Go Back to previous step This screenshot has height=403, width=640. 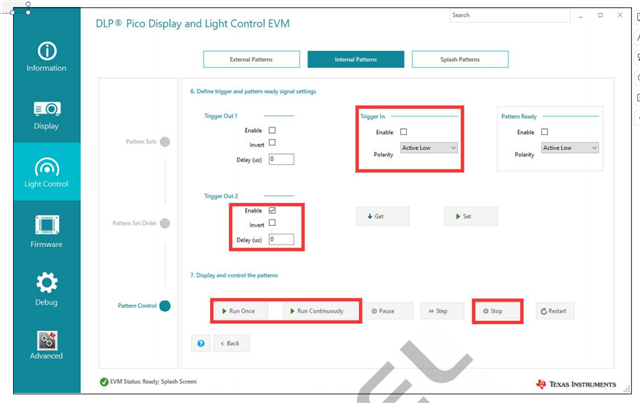pos(231,343)
